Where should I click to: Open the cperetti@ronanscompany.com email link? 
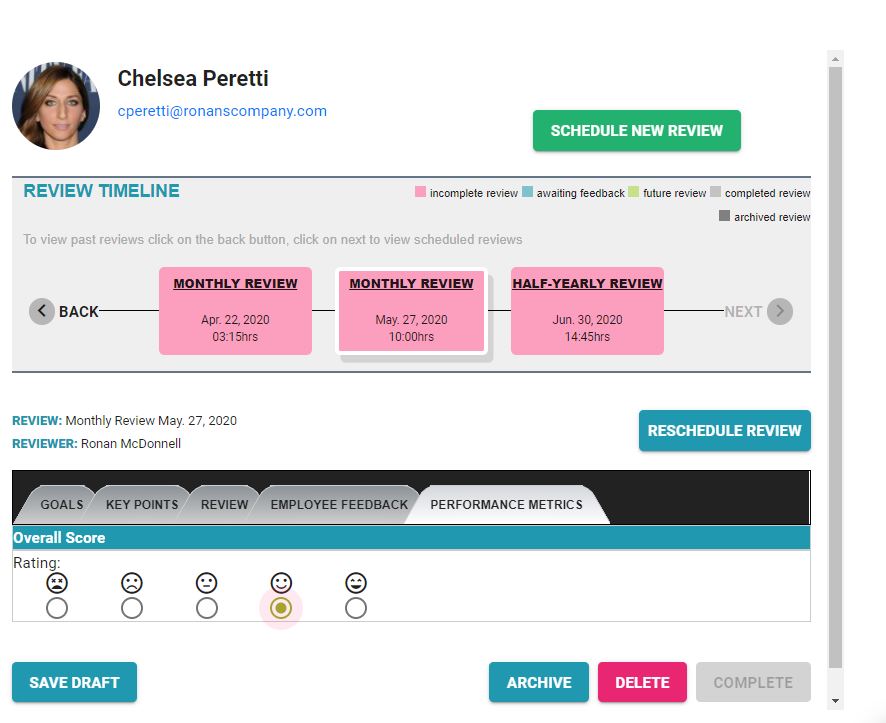coord(222,111)
